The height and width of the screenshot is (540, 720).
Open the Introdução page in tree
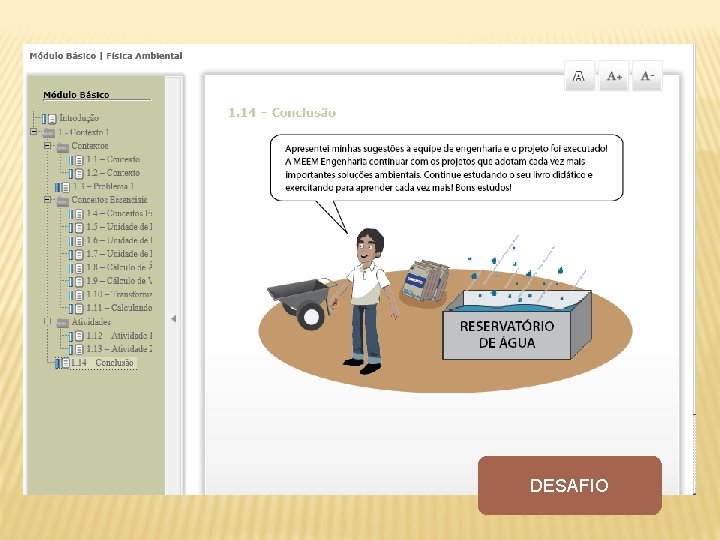[79, 118]
